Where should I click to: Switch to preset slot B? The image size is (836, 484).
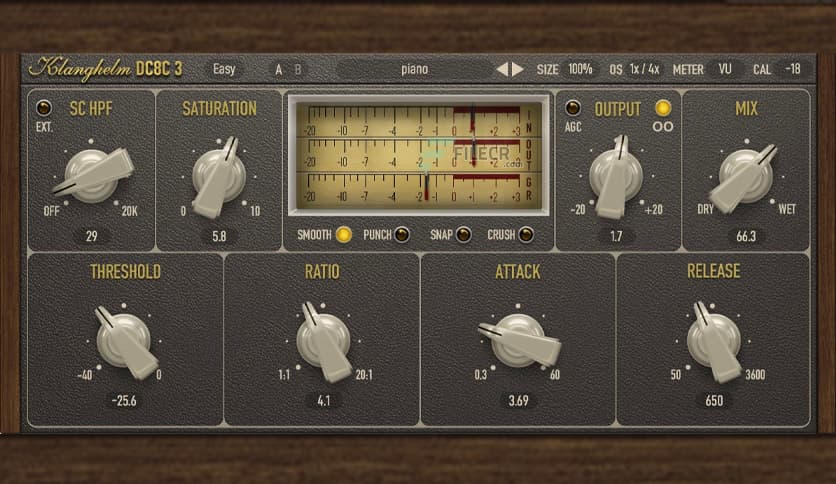coord(298,70)
